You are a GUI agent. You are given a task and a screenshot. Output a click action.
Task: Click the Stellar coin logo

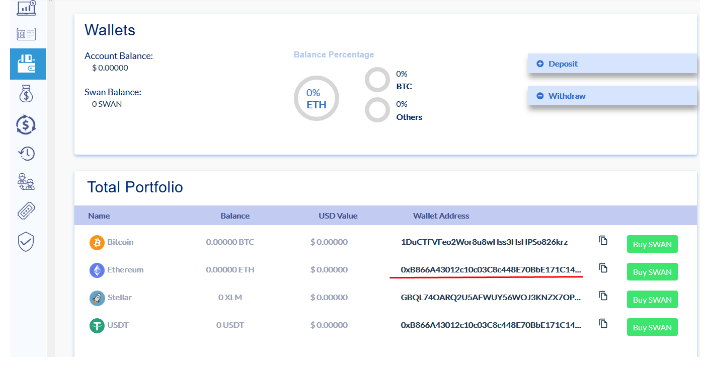97,298
